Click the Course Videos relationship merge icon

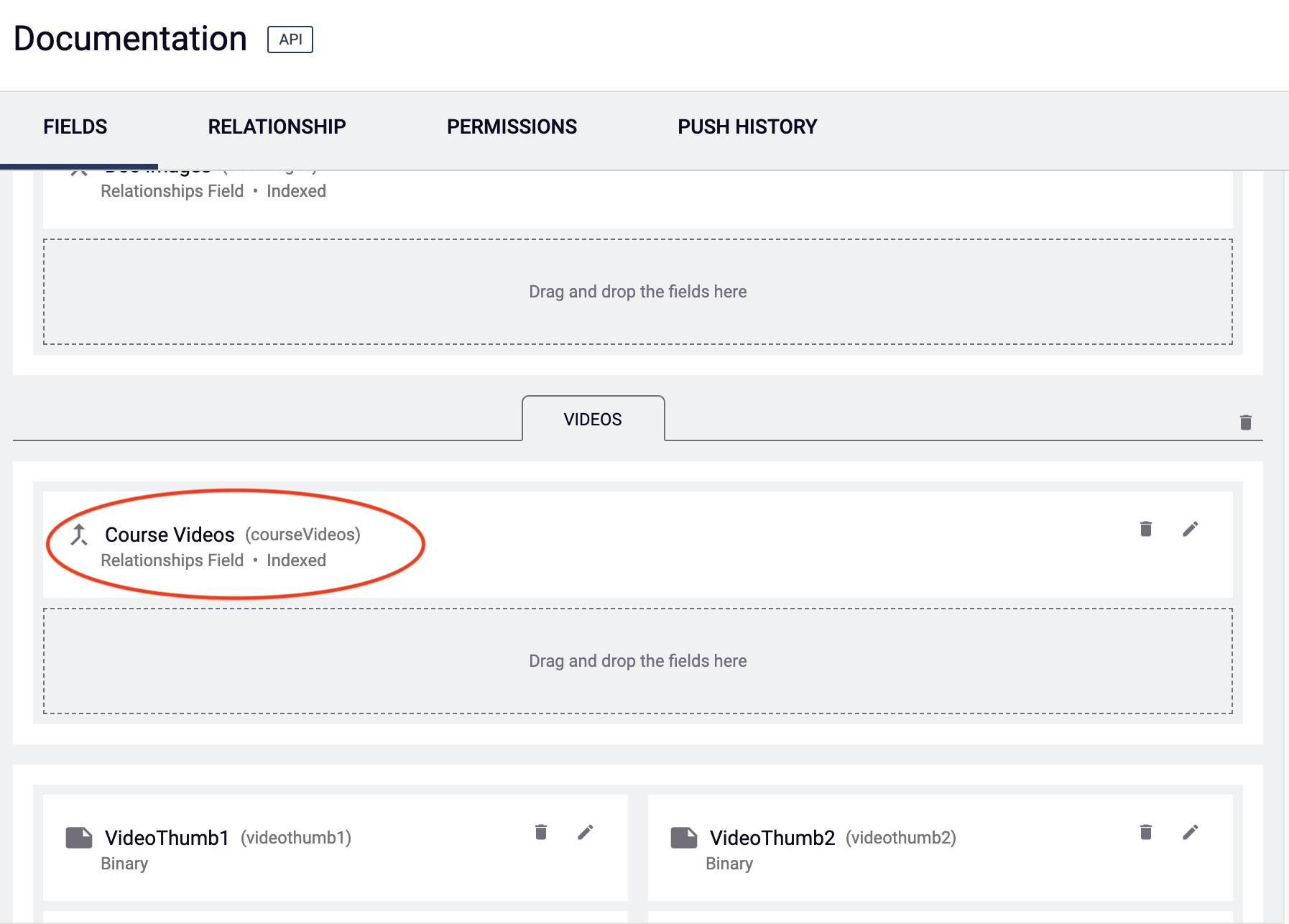pyautogui.click(x=79, y=535)
